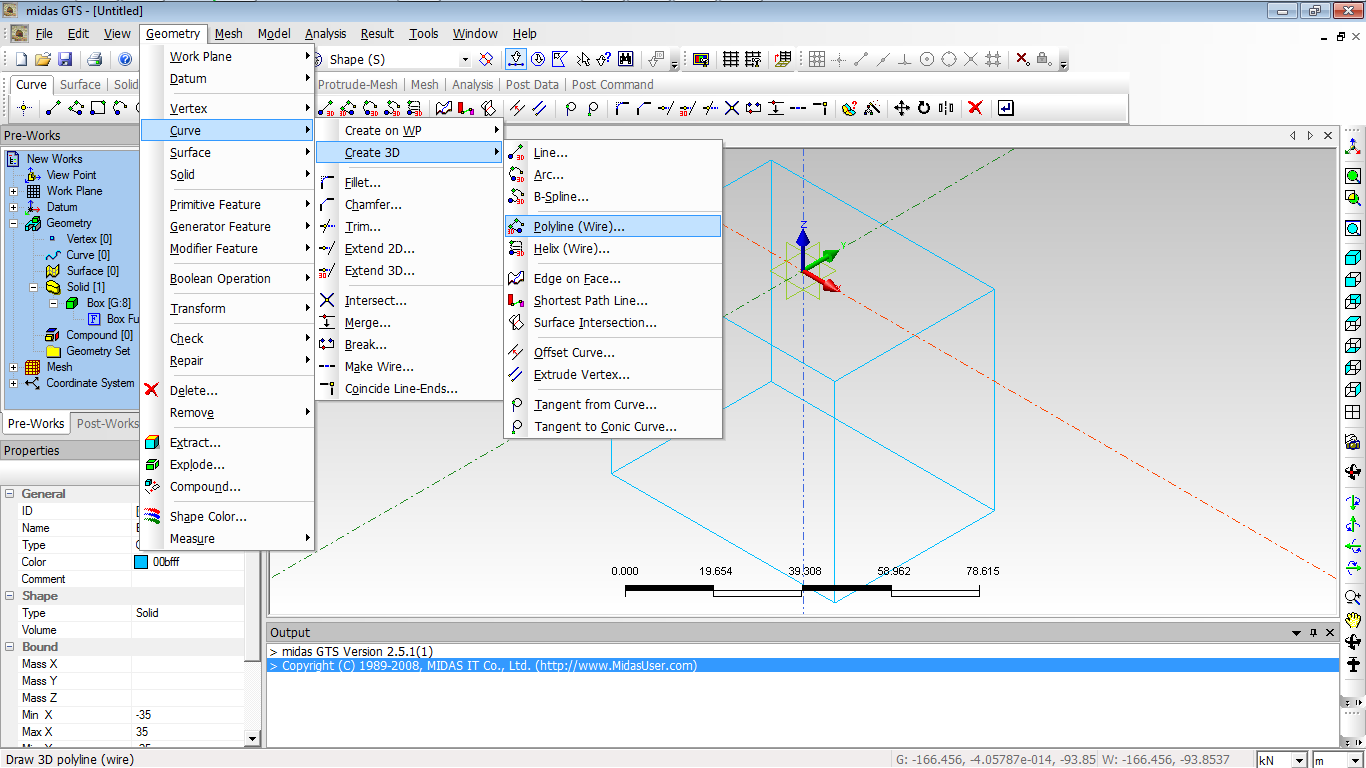The image size is (1366, 768).
Task: Click the circle center snap icon
Action: pos(927,60)
